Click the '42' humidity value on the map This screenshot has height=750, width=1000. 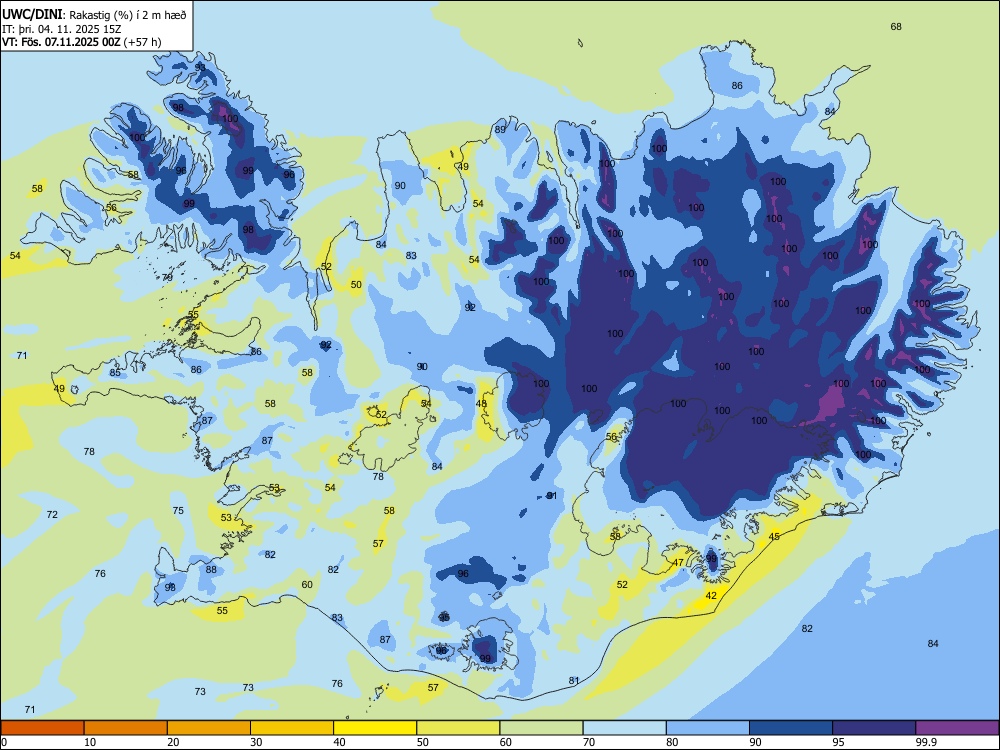711,596
